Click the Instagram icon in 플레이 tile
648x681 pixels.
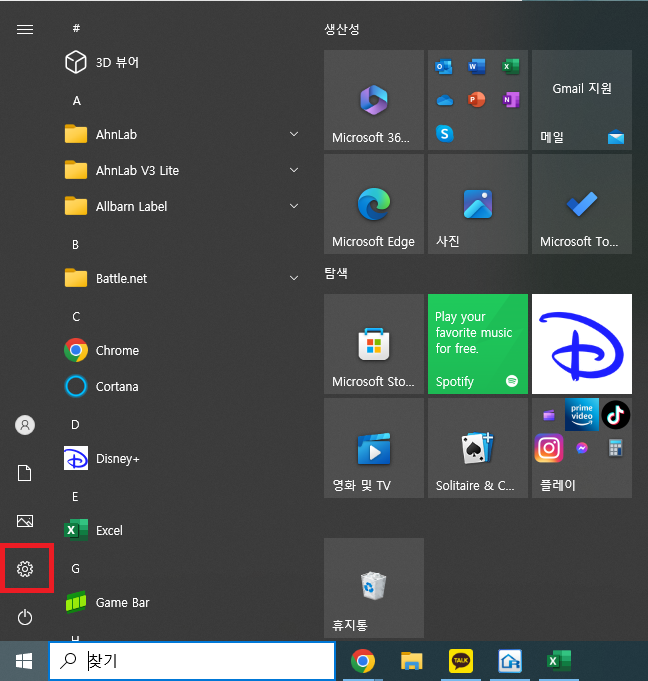click(x=549, y=448)
